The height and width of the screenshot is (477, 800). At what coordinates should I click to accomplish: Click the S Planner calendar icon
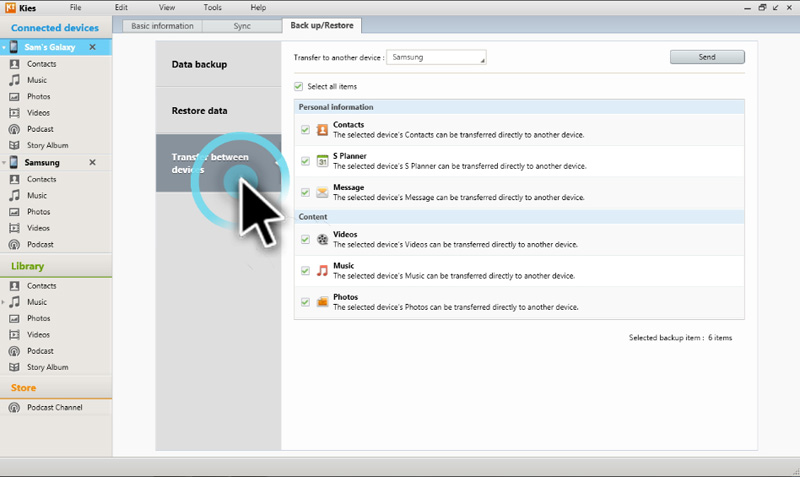(322, 161)
